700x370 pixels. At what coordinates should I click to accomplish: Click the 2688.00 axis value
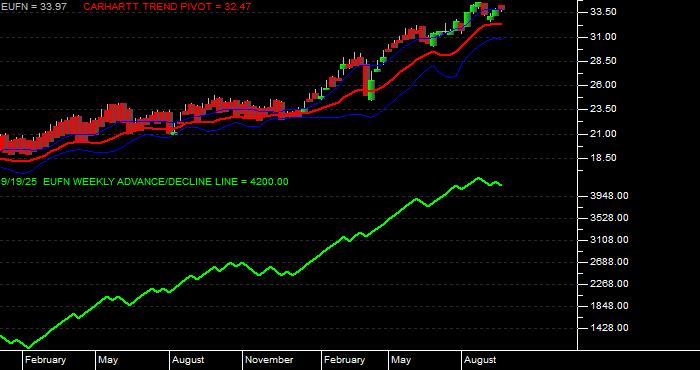click(x=608, y=262)
